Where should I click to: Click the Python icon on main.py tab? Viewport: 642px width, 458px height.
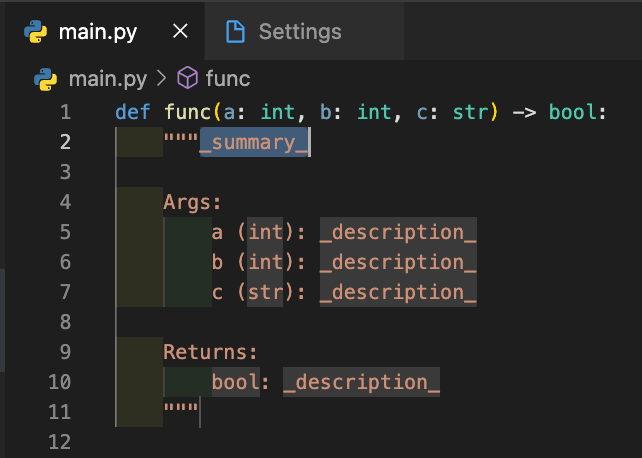pos(35,32)
